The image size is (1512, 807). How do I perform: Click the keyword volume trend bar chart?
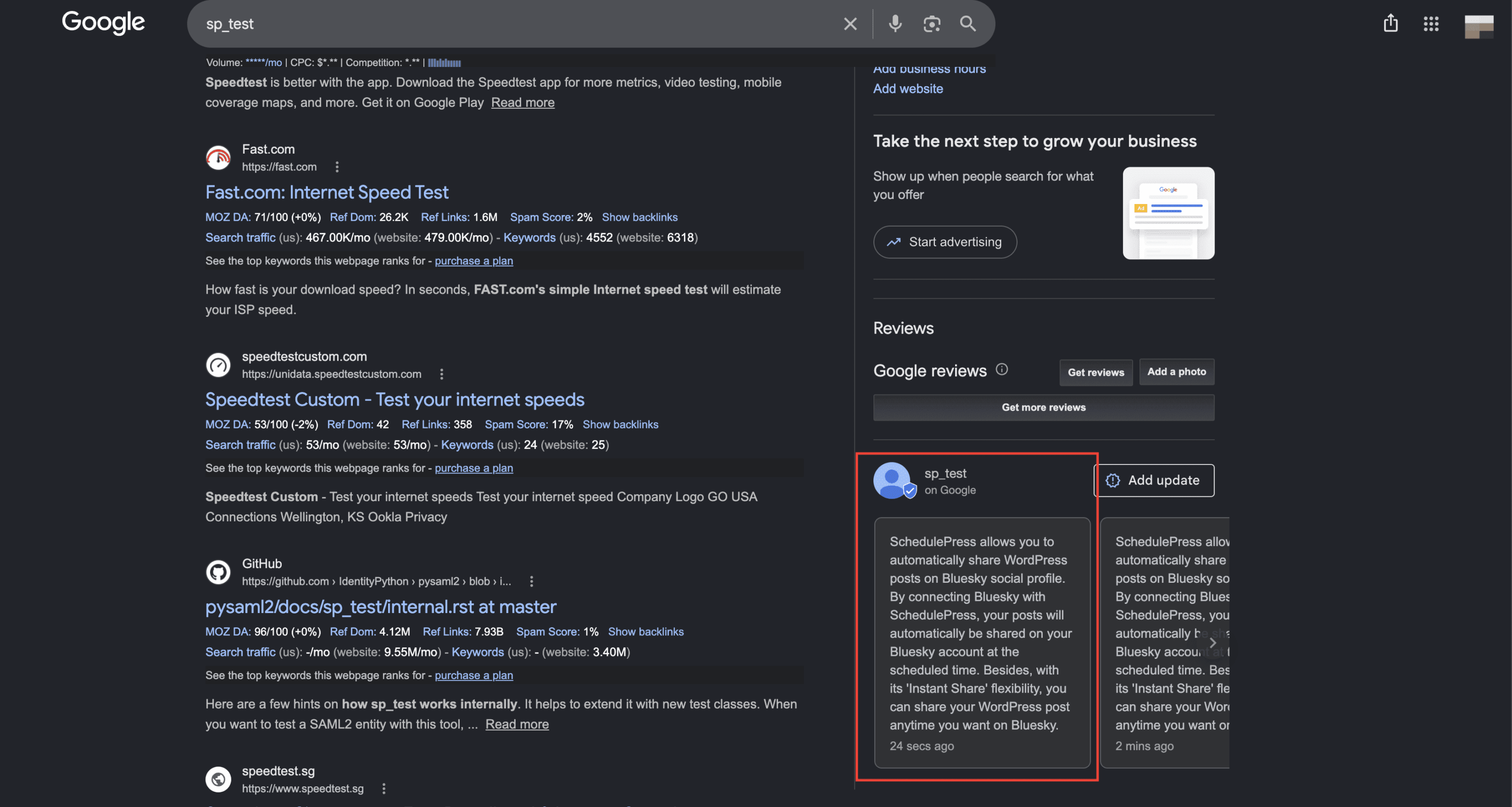point(445,63)
